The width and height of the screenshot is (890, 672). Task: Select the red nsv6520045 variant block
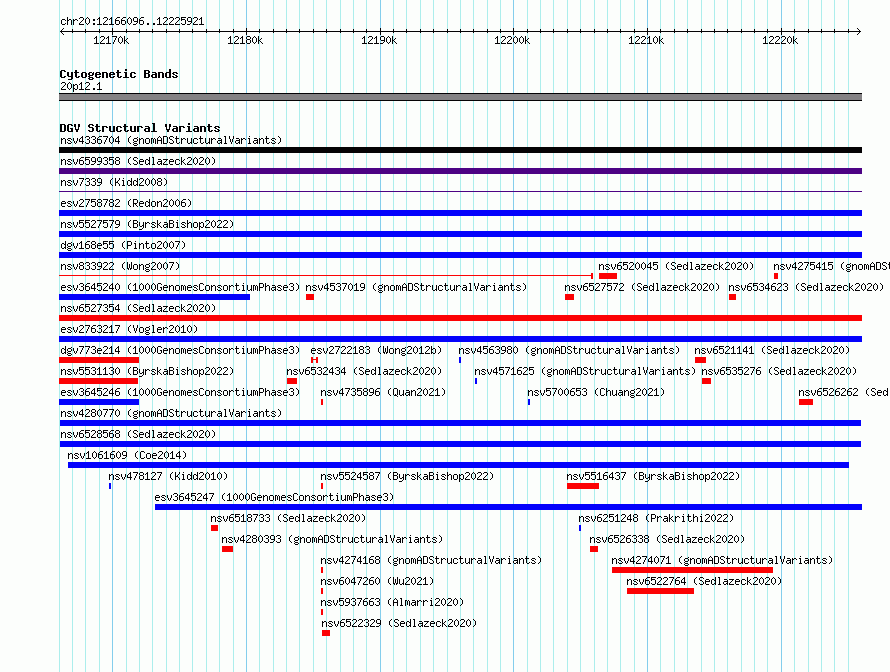tap(608, 276)
